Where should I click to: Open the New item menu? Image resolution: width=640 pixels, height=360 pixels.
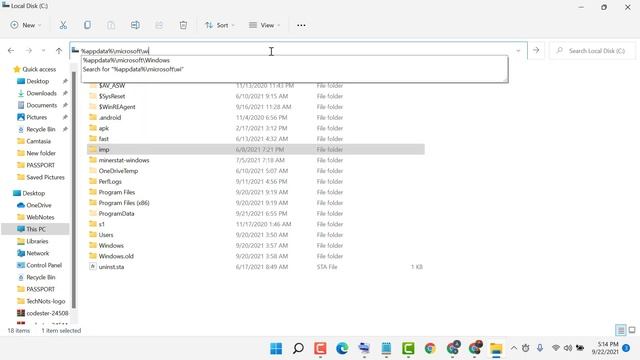26,25
